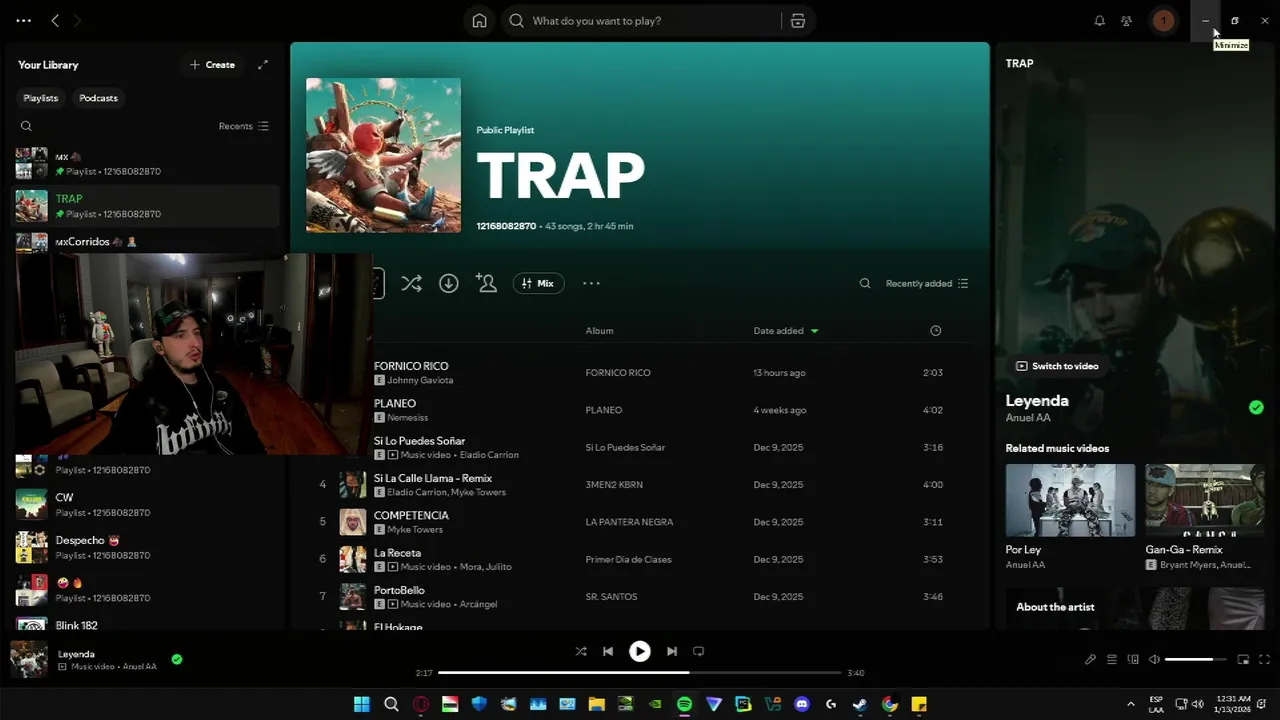Click the TRAP playlist cover art
Image resolution: width=1280 pixels, height=720 pixels.
pos(383,155)
